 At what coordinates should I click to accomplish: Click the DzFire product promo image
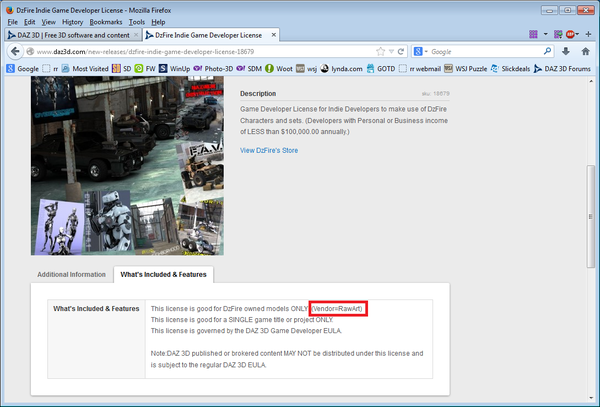tap(127, 166)
